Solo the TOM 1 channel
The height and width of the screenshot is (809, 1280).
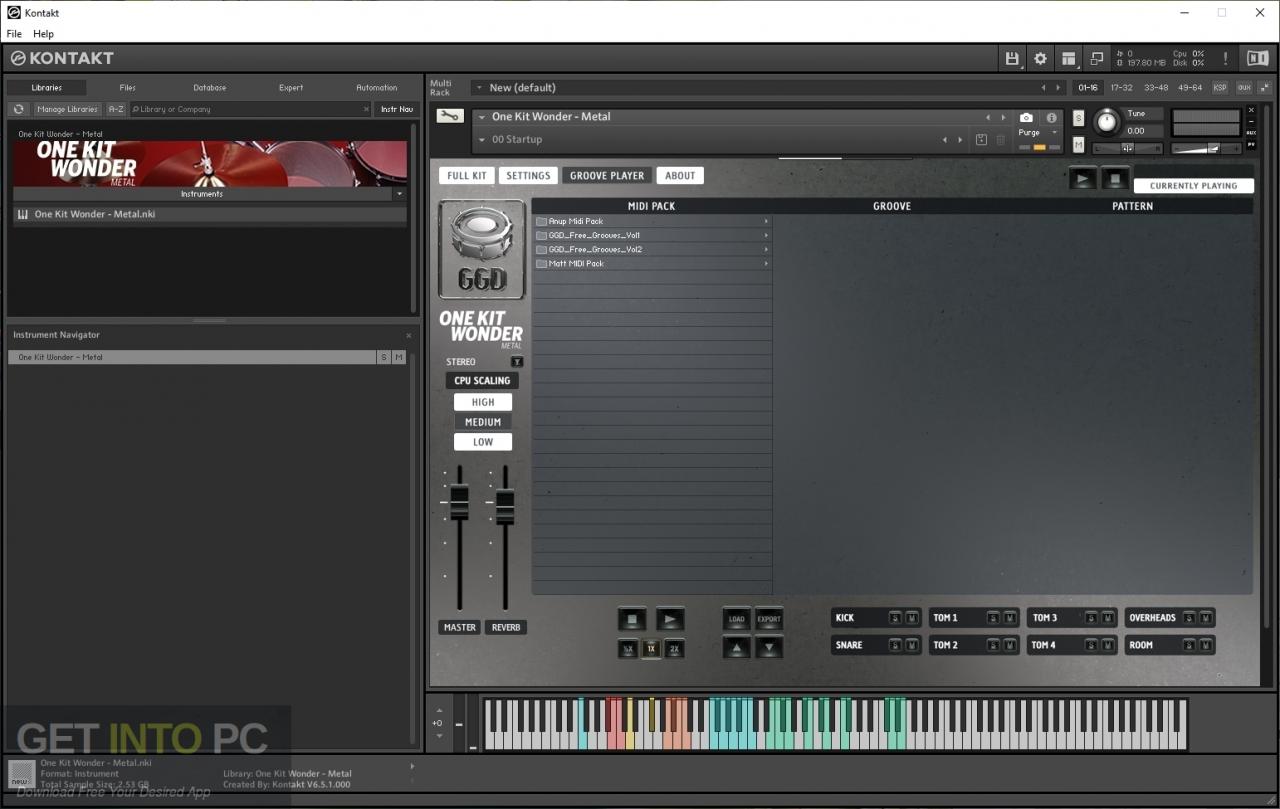993,618
